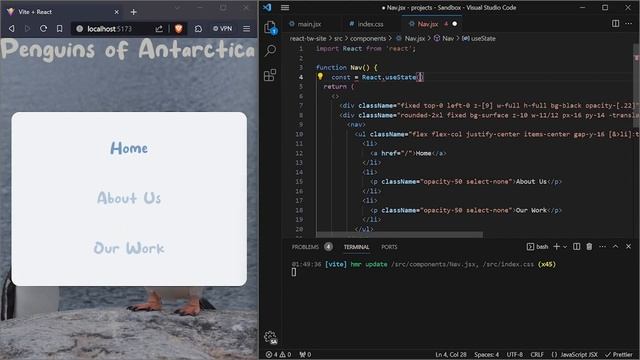Open the Explorer view in VS Code activity bar
This screenshot has width=640, height=360.
point(270,28)
